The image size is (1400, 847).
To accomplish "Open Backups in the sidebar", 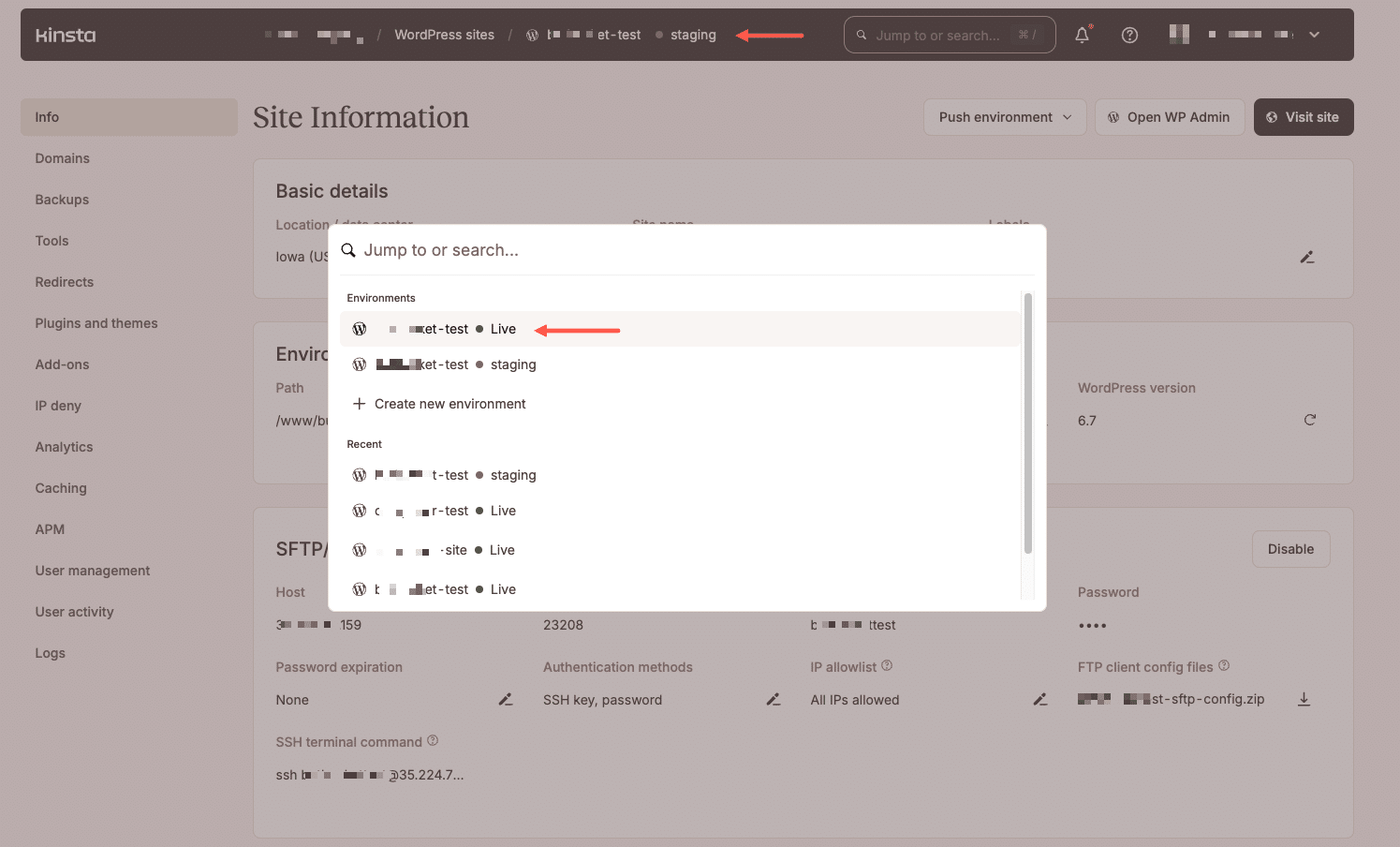I will coord(62,200).
